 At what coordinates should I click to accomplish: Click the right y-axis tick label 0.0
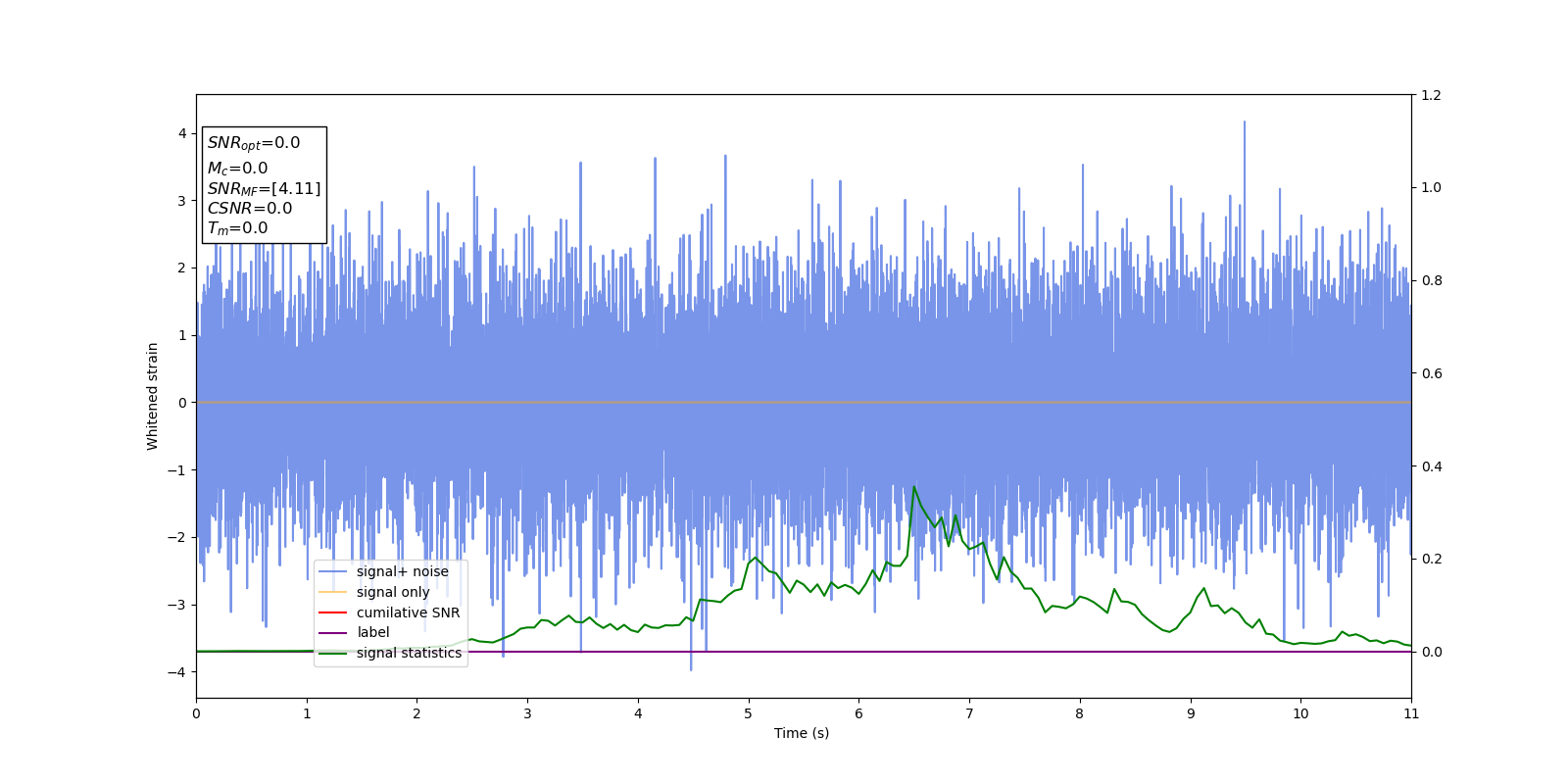tap(1431, 652)
